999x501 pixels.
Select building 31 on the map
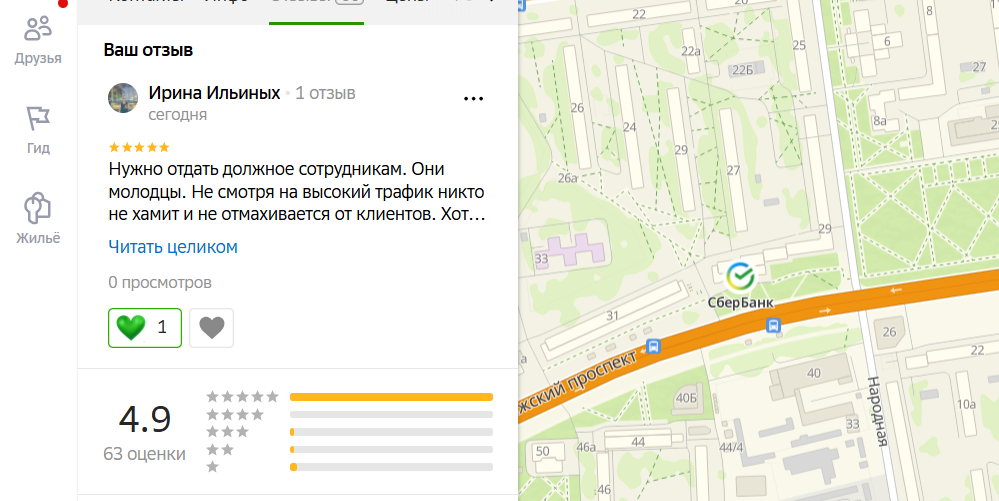612,316
